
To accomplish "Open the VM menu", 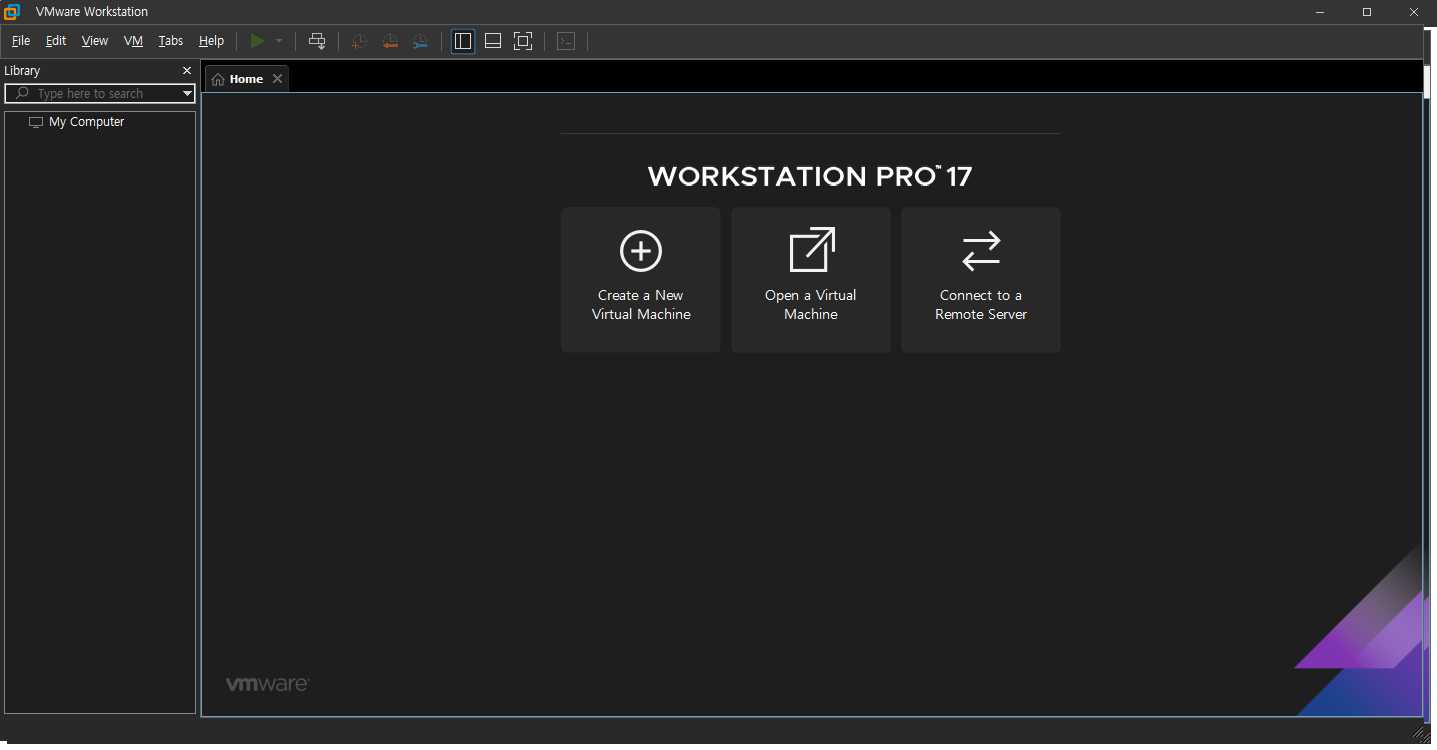I will (133, 41).
